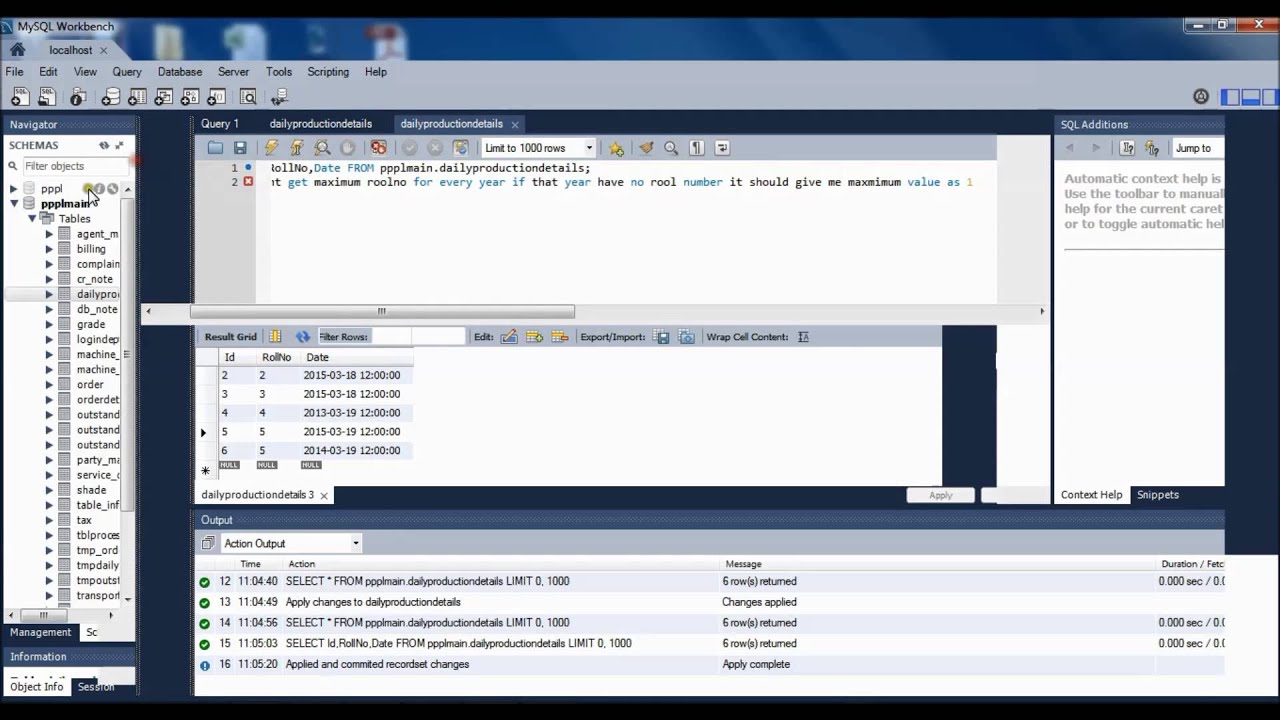Close the active dailyproductiondetails editor tab
This screenshot has height=720, width=1280.
click(x=515, y=124)
